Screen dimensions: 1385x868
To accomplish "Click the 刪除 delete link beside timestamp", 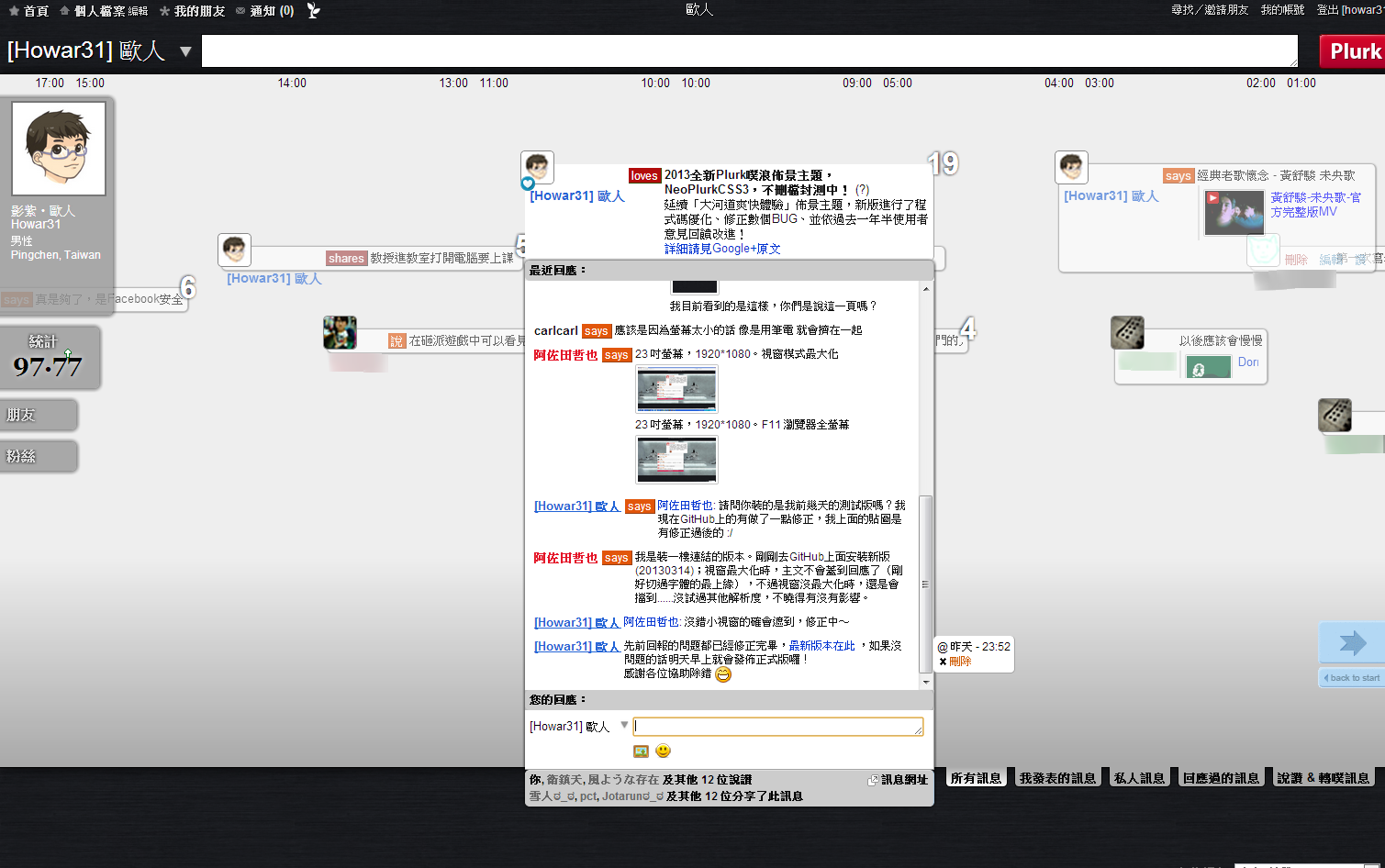I will coord(960,662).
